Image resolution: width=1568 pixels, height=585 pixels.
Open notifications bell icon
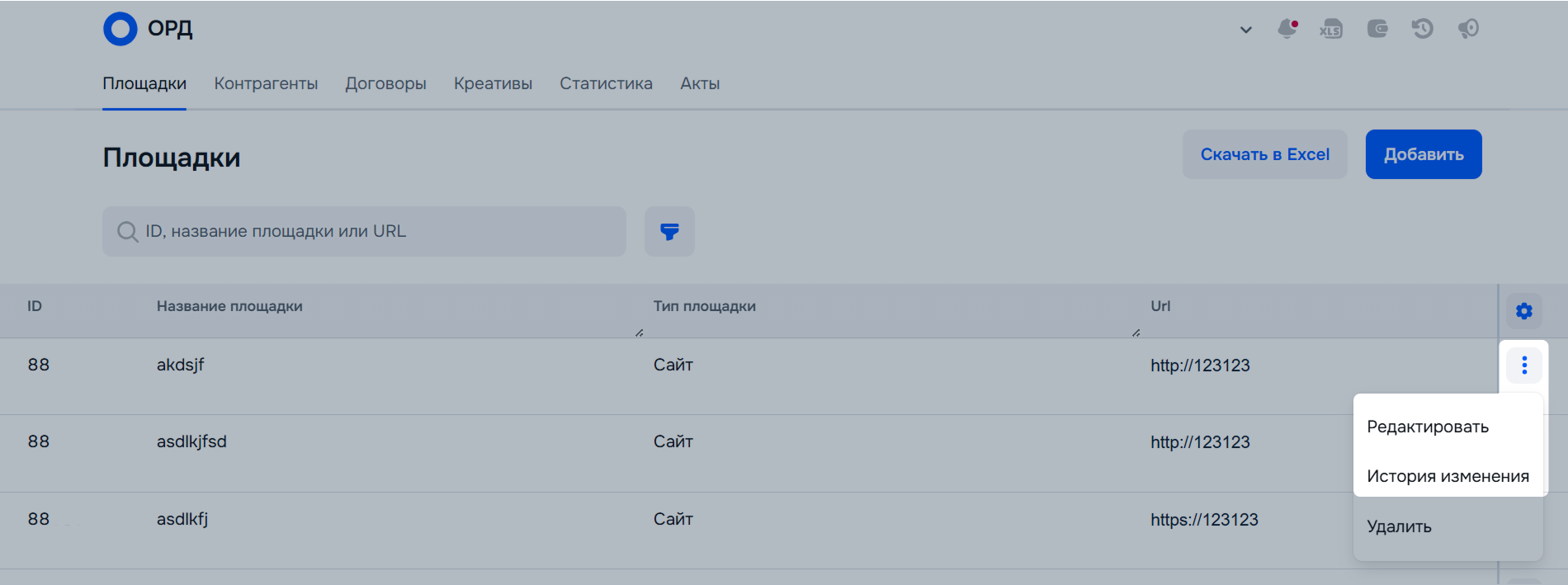click(1287, 29)
